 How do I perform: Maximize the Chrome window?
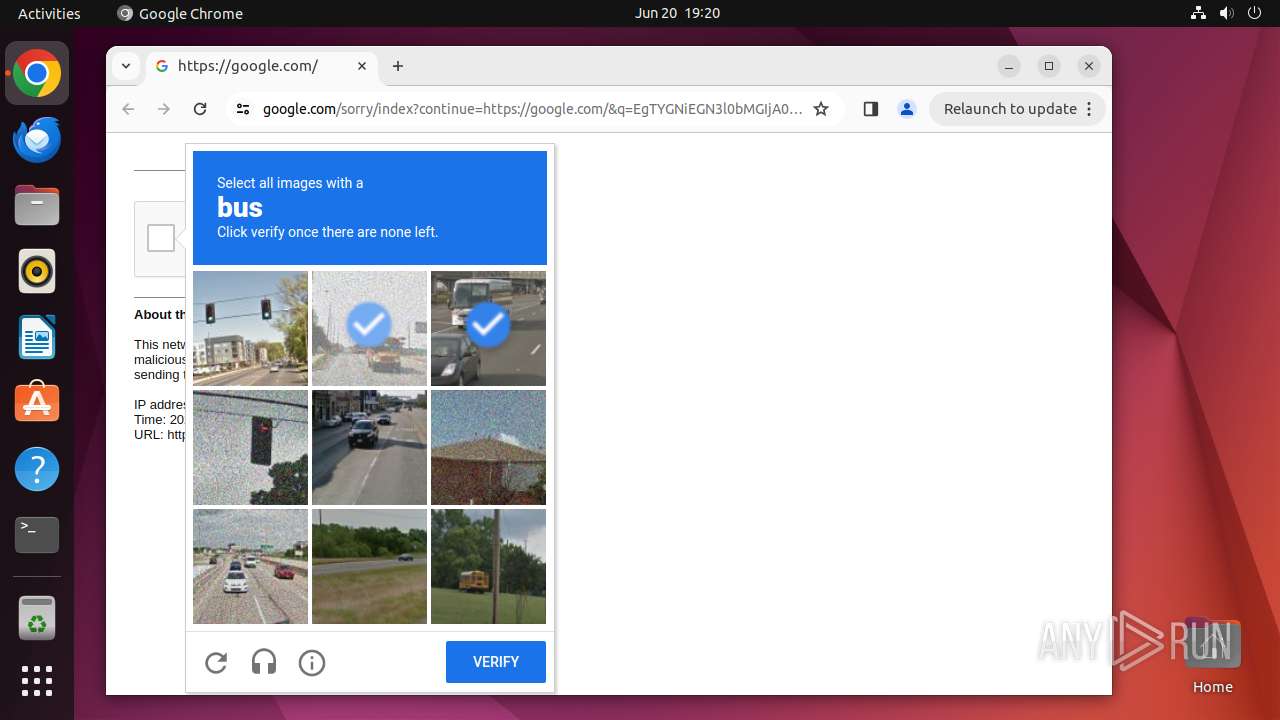[1049, 66]
